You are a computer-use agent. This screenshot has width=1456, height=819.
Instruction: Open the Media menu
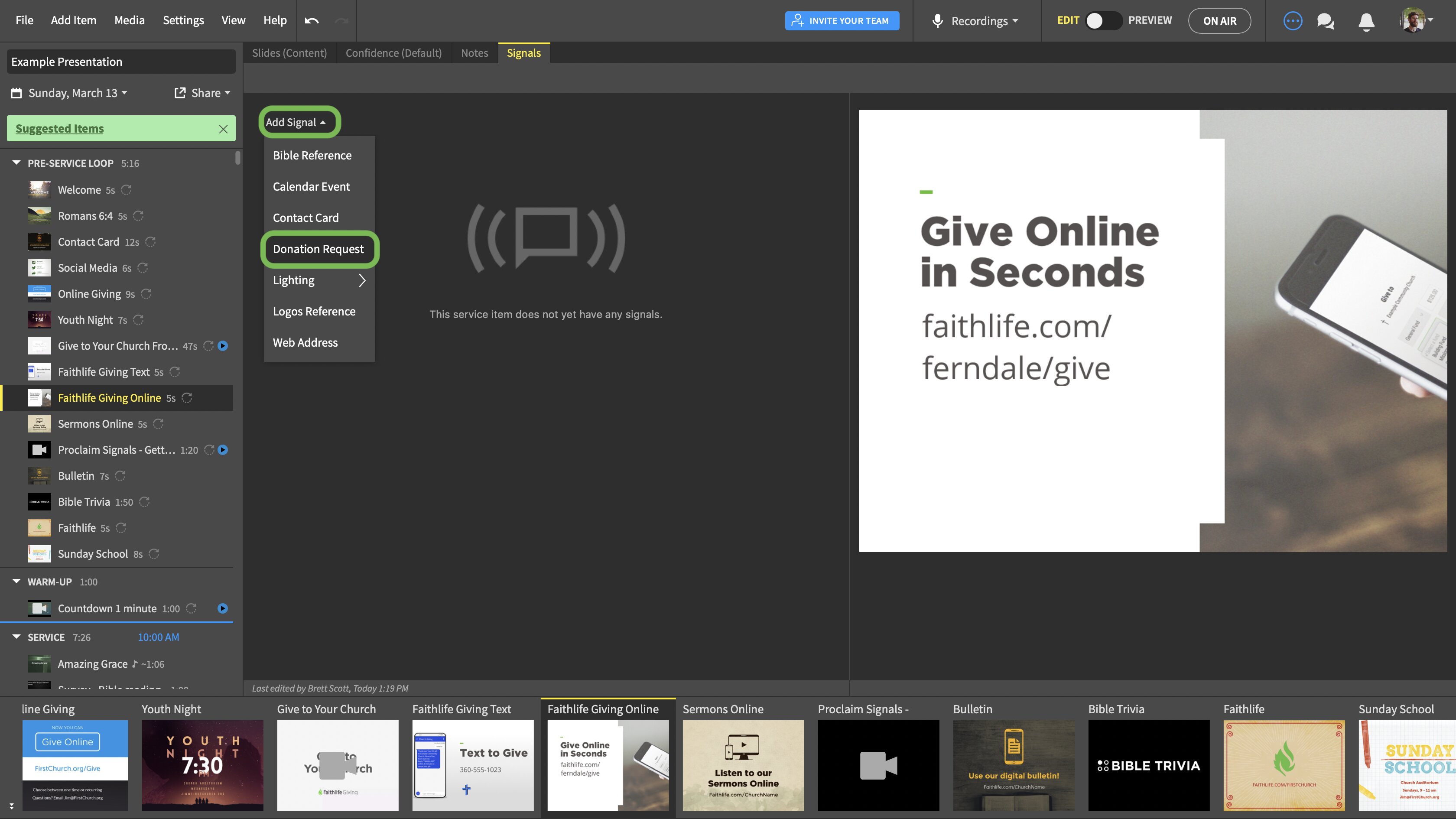[130, 20]
